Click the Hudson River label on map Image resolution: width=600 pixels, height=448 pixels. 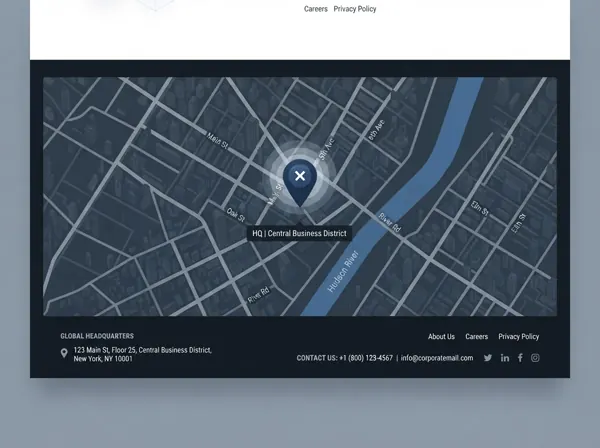point(343,271)
